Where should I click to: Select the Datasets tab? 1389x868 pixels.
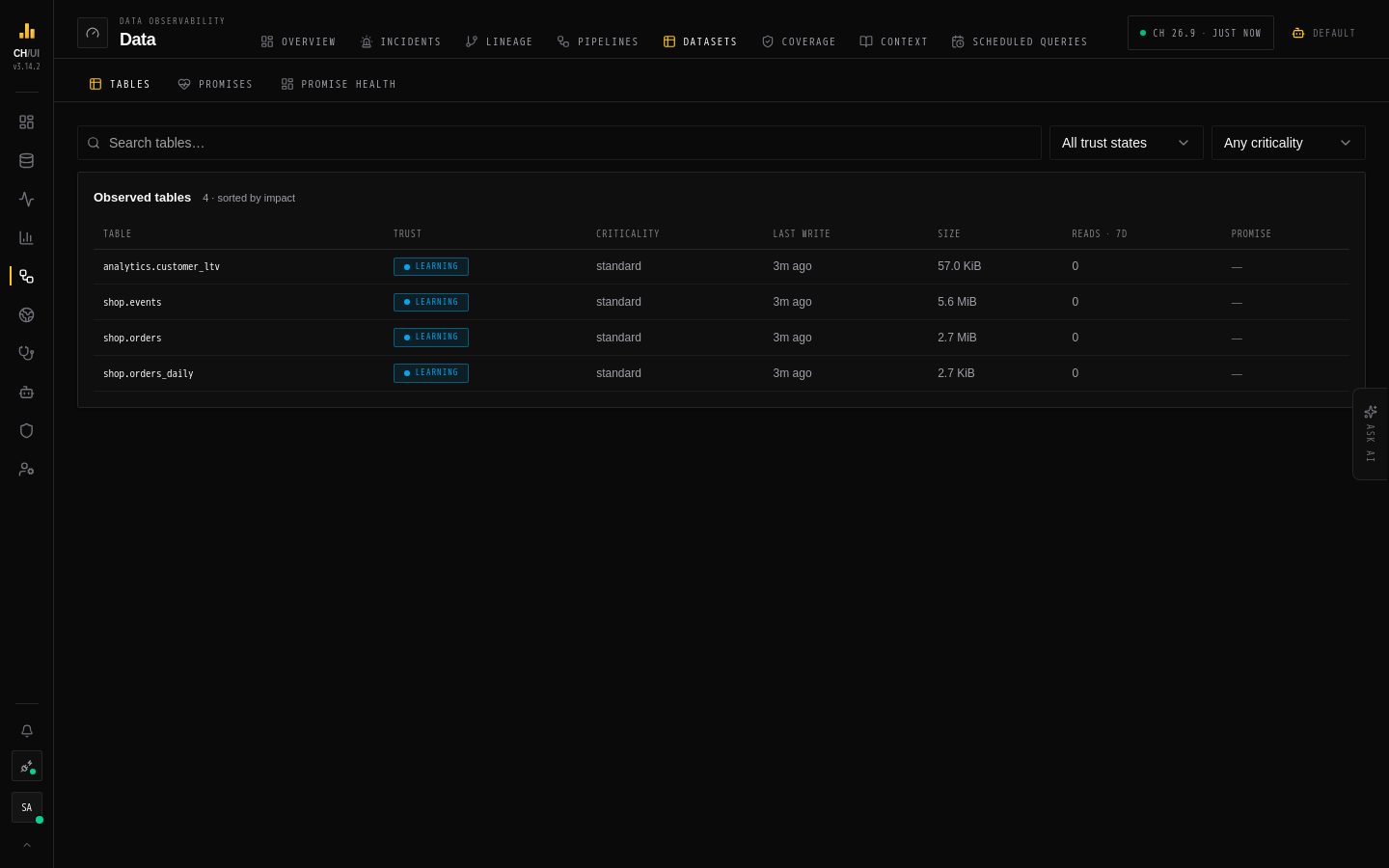click(700, 41)
